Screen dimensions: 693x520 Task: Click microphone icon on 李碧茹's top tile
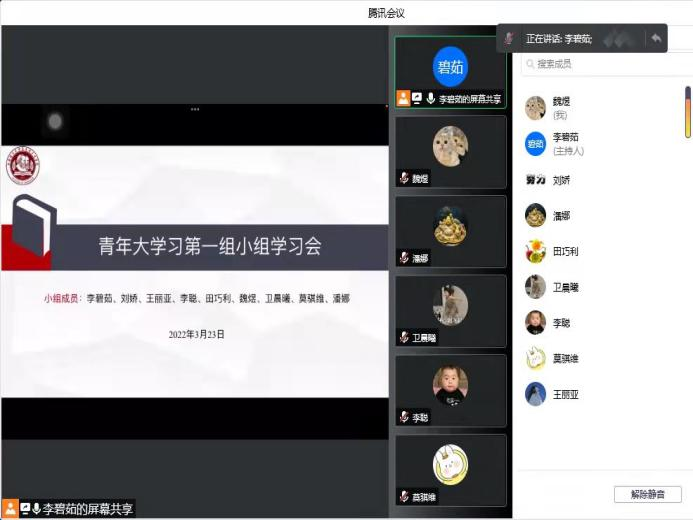click(x=431, y=99)
